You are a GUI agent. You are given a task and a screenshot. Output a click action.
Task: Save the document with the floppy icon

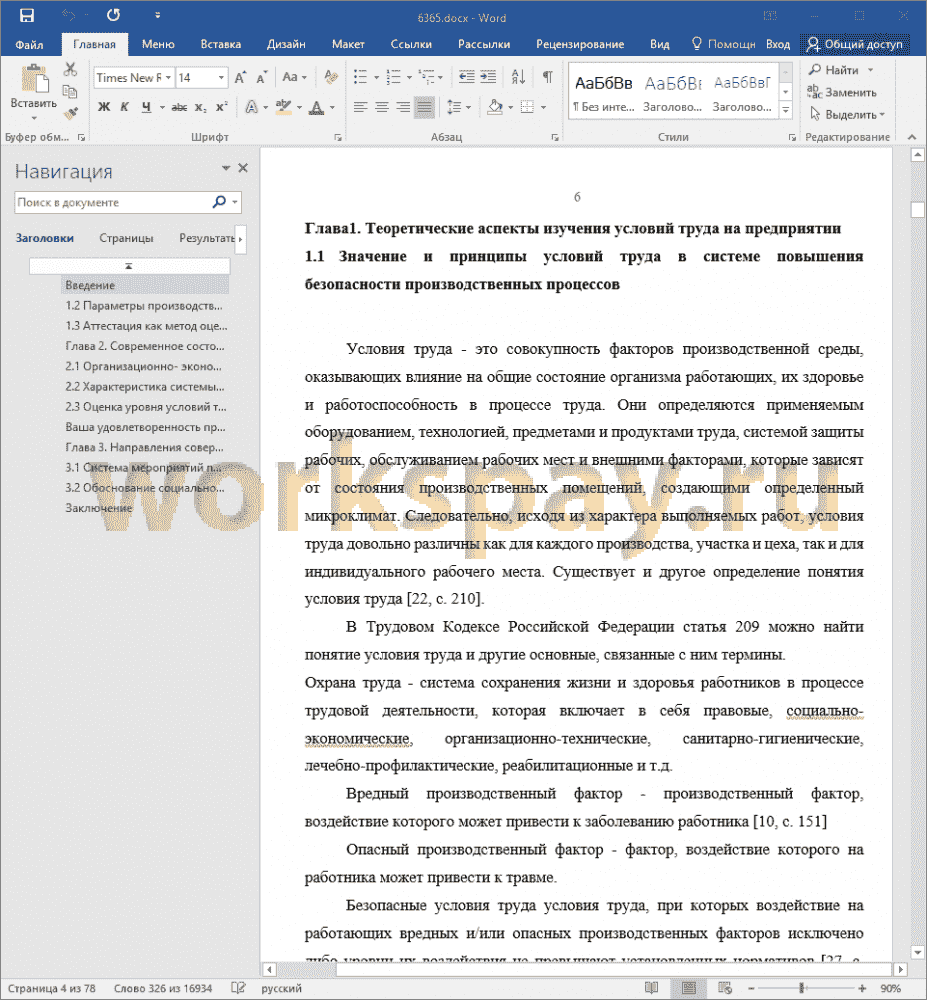(27, 15)
